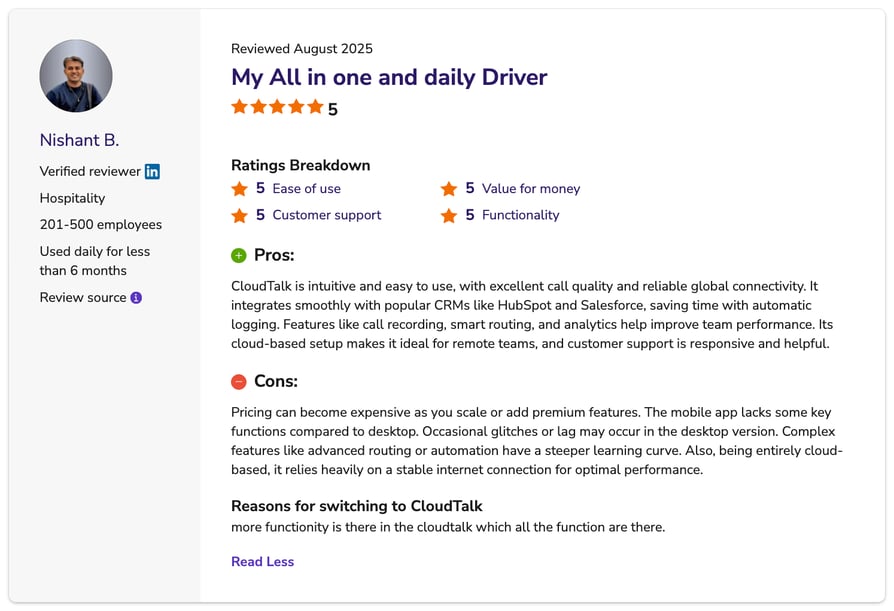
Task: Click the overall rating number 5 beside stars
Action: tap(333, 109)
